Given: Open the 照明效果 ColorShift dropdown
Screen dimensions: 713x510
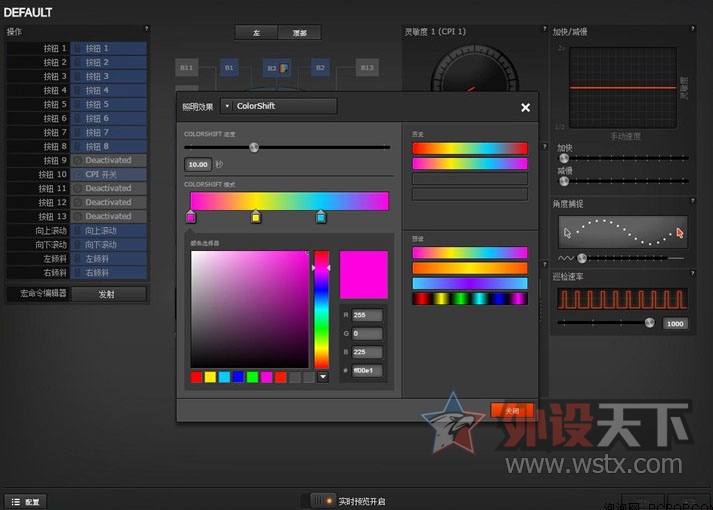Looking at the screenshot, I should tap(279, 106).
